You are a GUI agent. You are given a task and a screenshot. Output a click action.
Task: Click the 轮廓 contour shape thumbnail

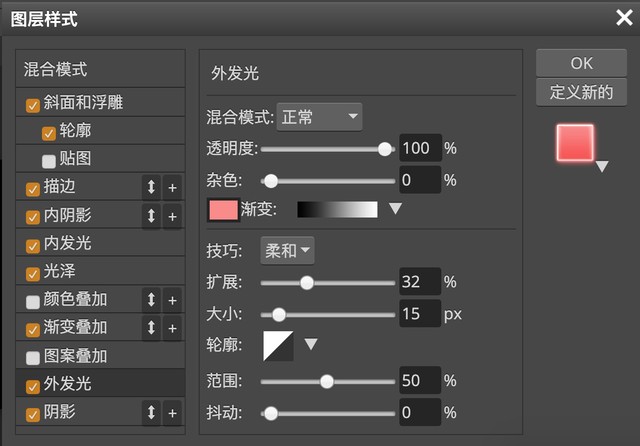pyautogui.click(x=278, y=346)
